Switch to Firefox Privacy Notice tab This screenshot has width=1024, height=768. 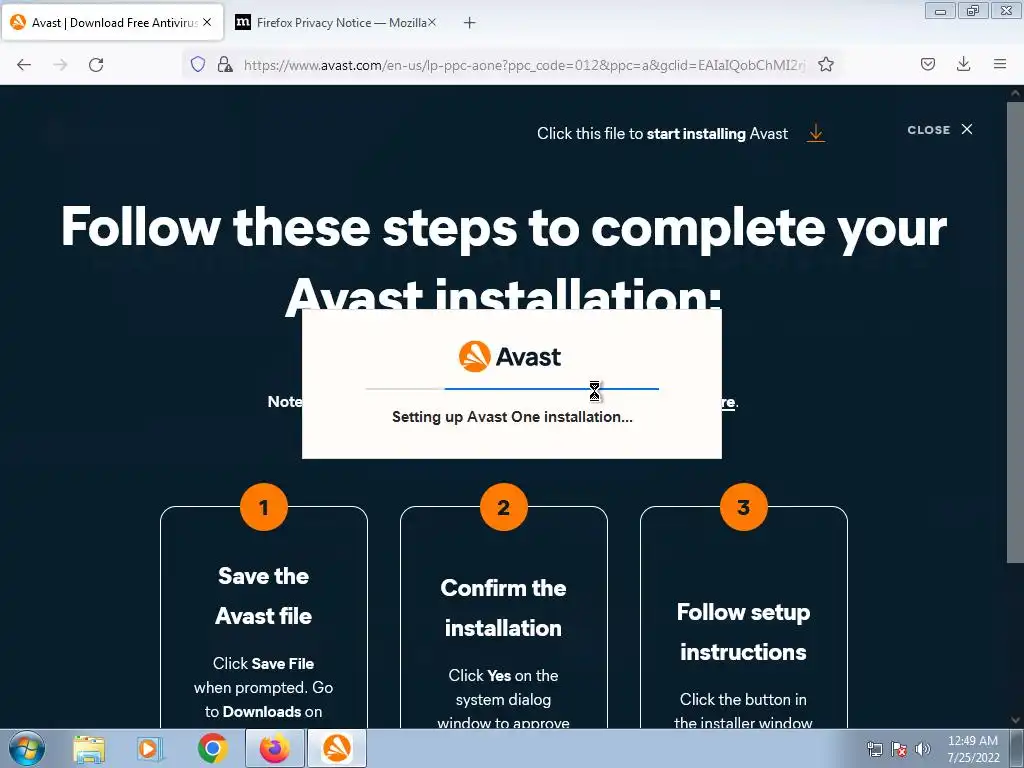[x=336, y=23]
